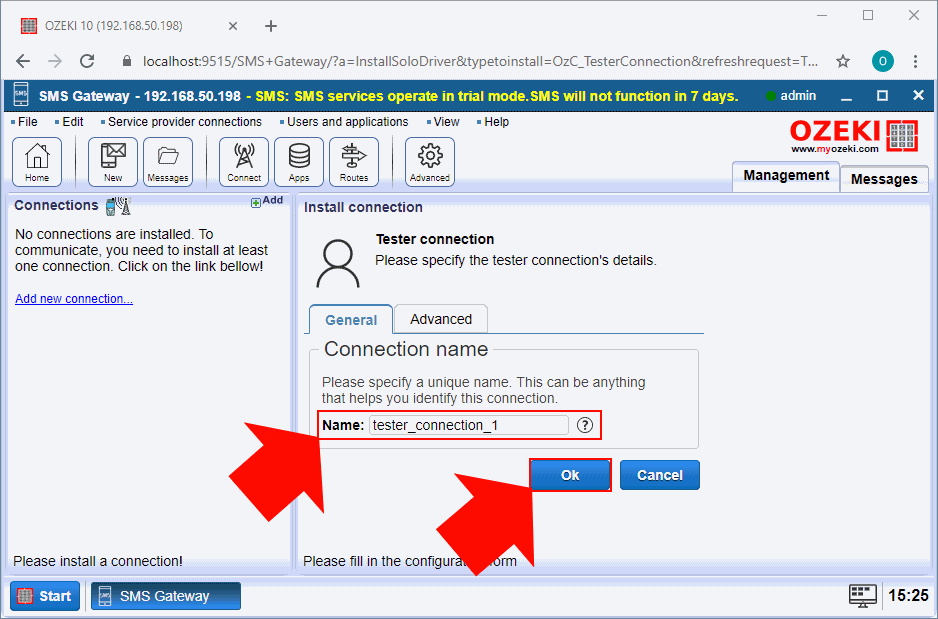Click the site lock icon in the address bar
Screen dimensions: 938x619
pos(126,61)
